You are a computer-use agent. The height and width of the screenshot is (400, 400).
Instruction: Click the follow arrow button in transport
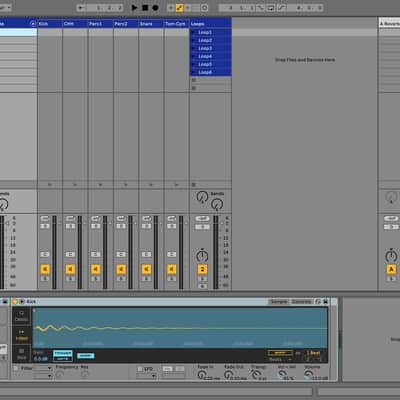coord(81,7)
